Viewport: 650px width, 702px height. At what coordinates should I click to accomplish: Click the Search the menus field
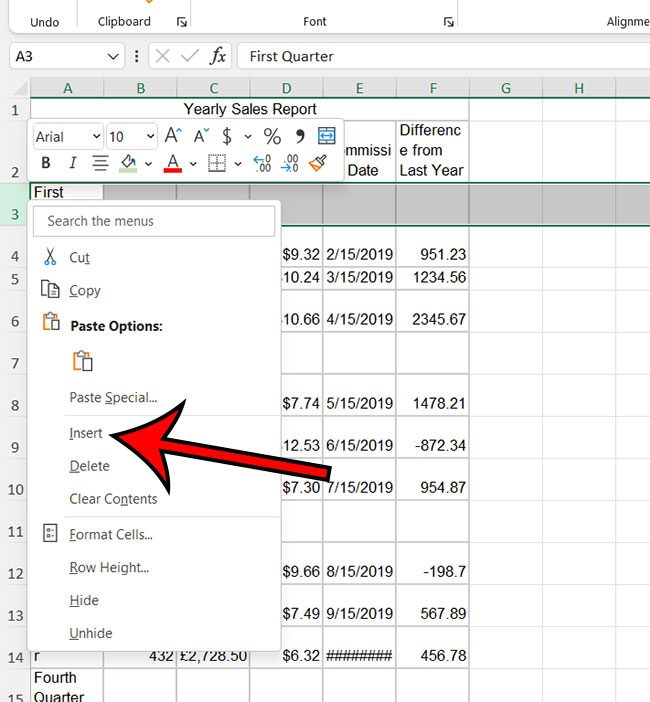tap(155, 221)
